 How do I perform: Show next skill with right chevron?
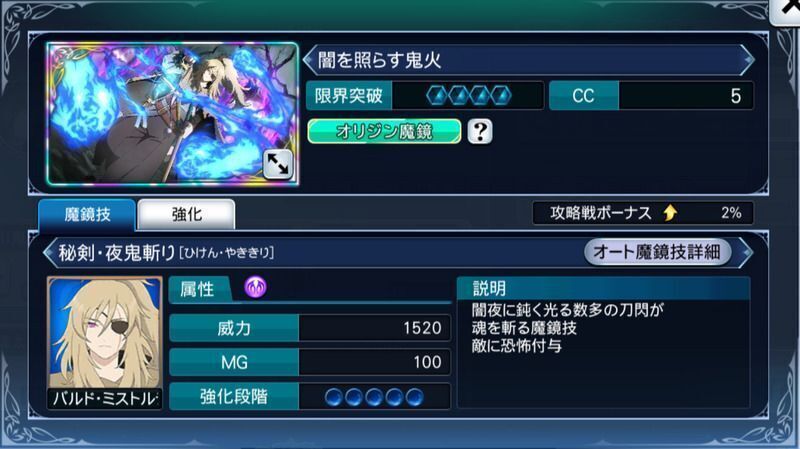point(746,252)
